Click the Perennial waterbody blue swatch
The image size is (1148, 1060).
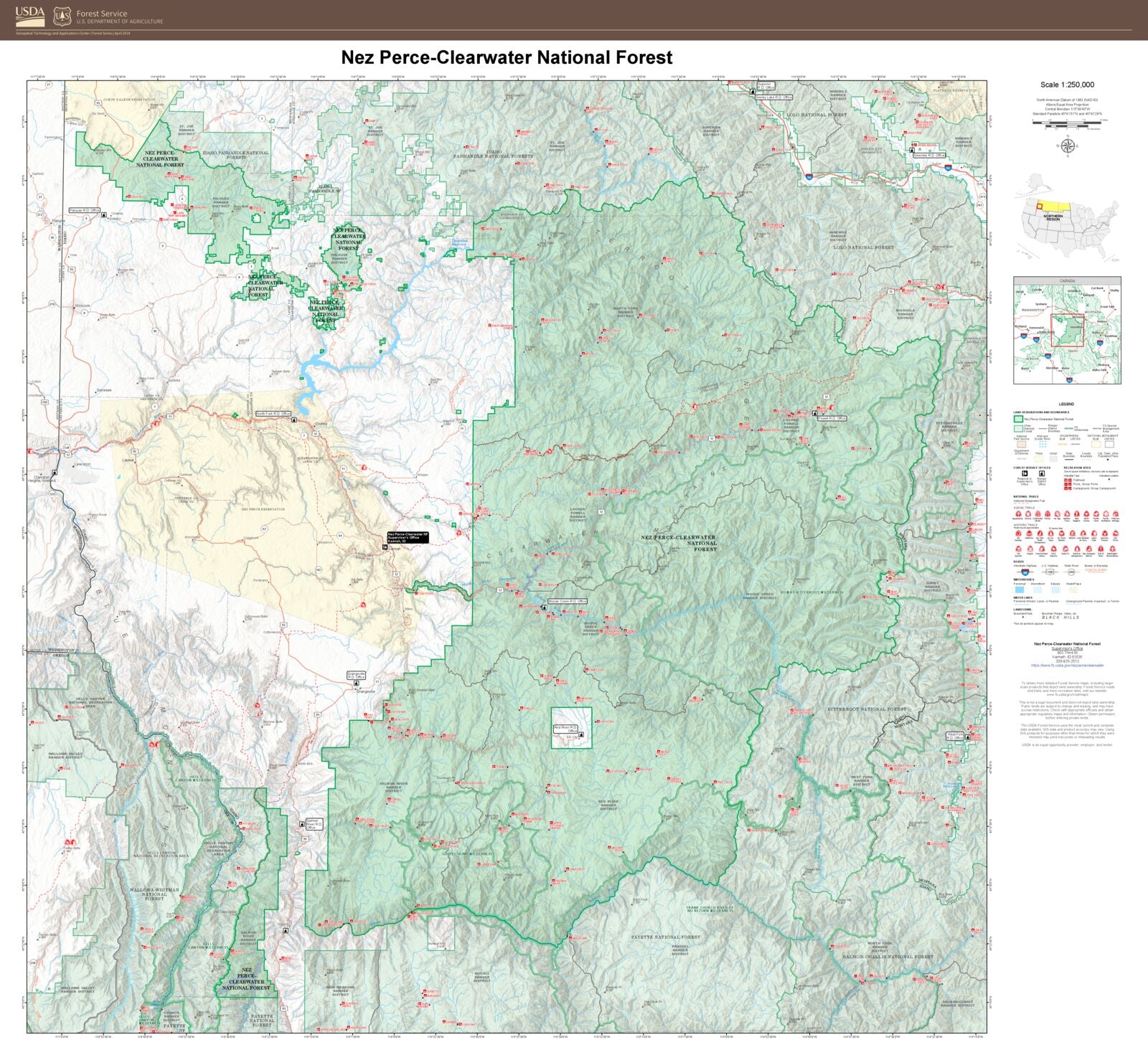click(x=1020, y=590)
